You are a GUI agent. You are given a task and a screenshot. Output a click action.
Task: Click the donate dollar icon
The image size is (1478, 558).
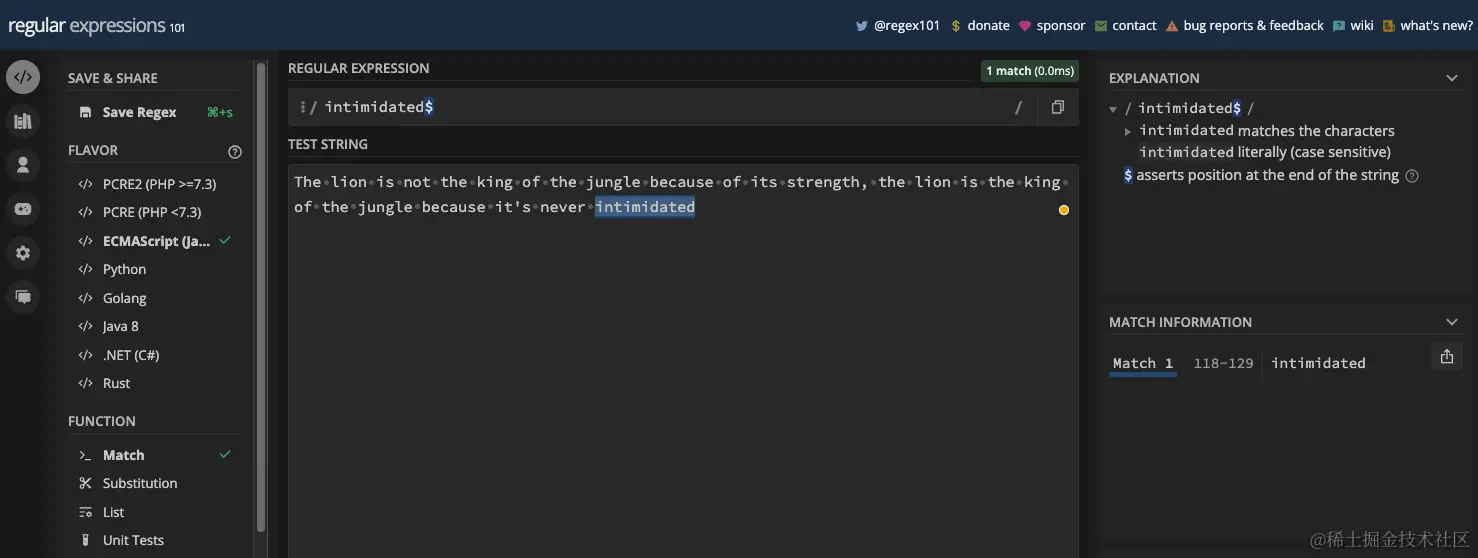coord(956,26)
